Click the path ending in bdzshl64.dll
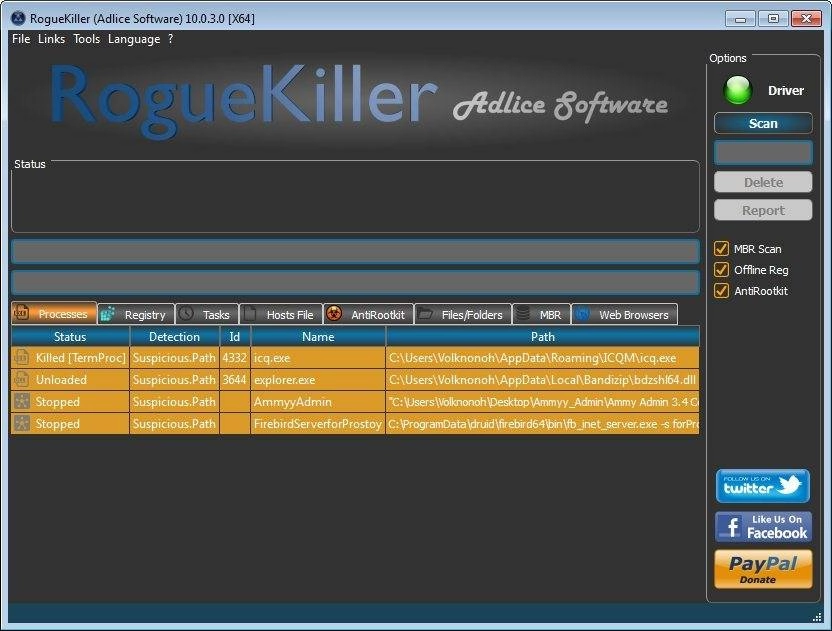The height and width of the screenshot is (631, 832). tap(543, 379)
